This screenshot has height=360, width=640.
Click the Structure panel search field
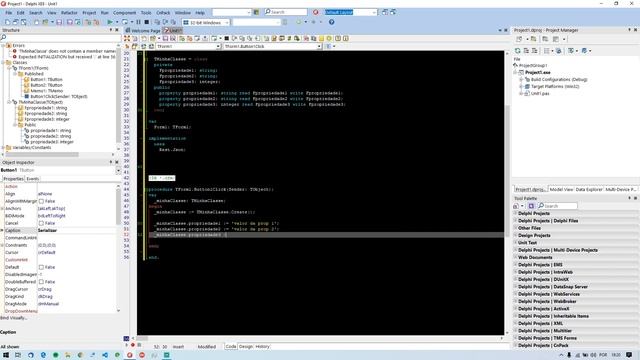pyautogui.click(x=60, y=38)
